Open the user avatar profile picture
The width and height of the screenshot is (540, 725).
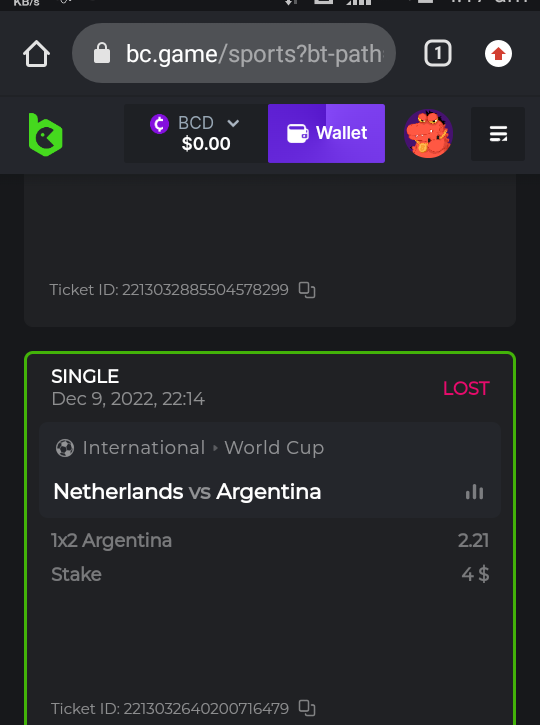click(x=428, y=134)
